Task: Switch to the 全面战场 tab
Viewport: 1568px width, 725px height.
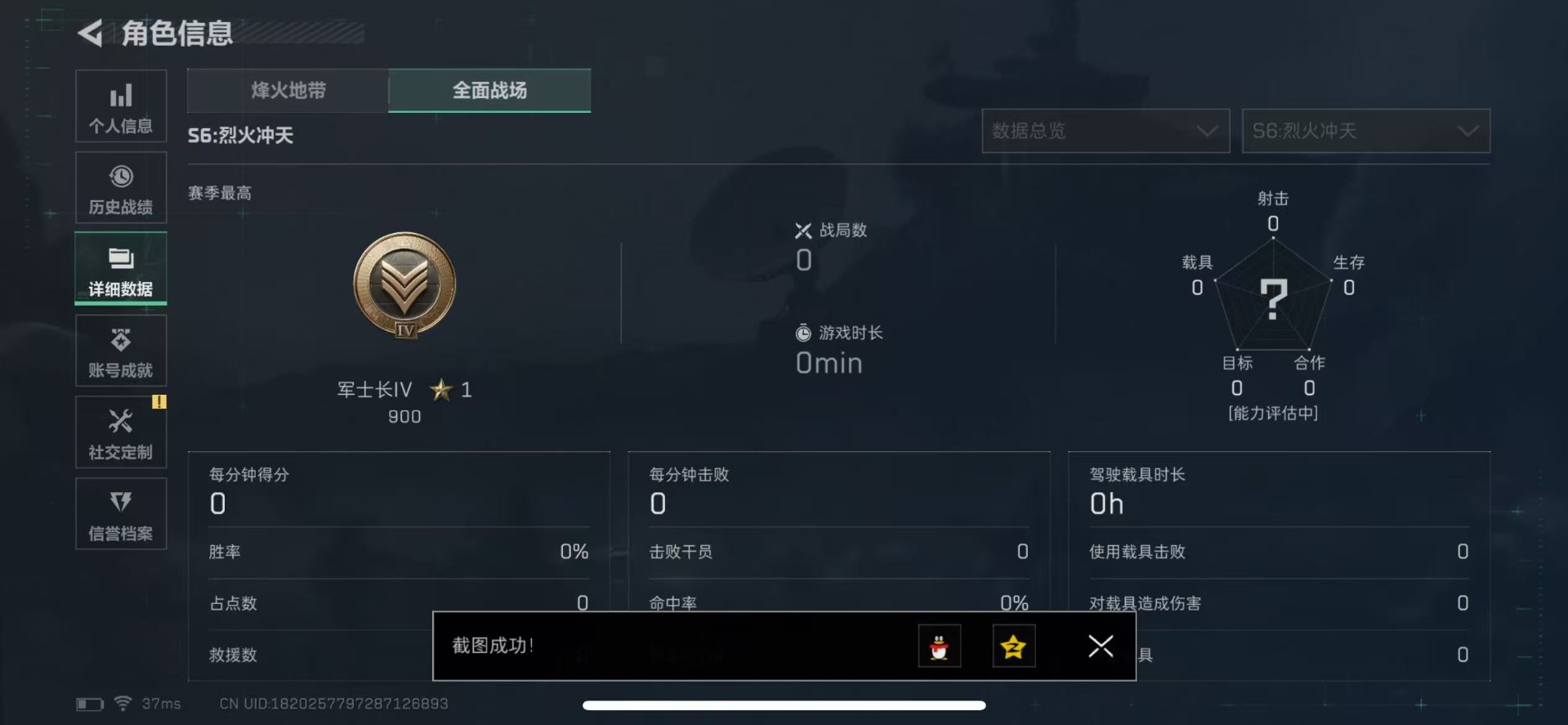Action: [489, 91]
